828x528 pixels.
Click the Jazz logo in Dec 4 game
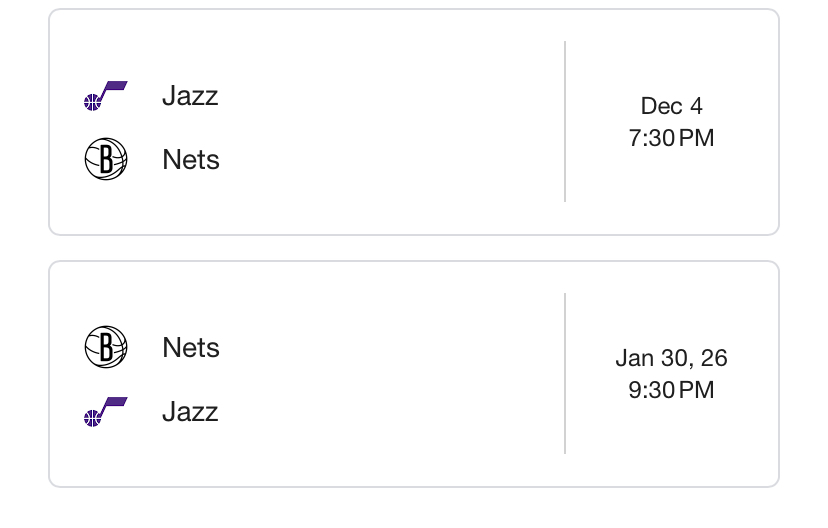pos(105,96)
